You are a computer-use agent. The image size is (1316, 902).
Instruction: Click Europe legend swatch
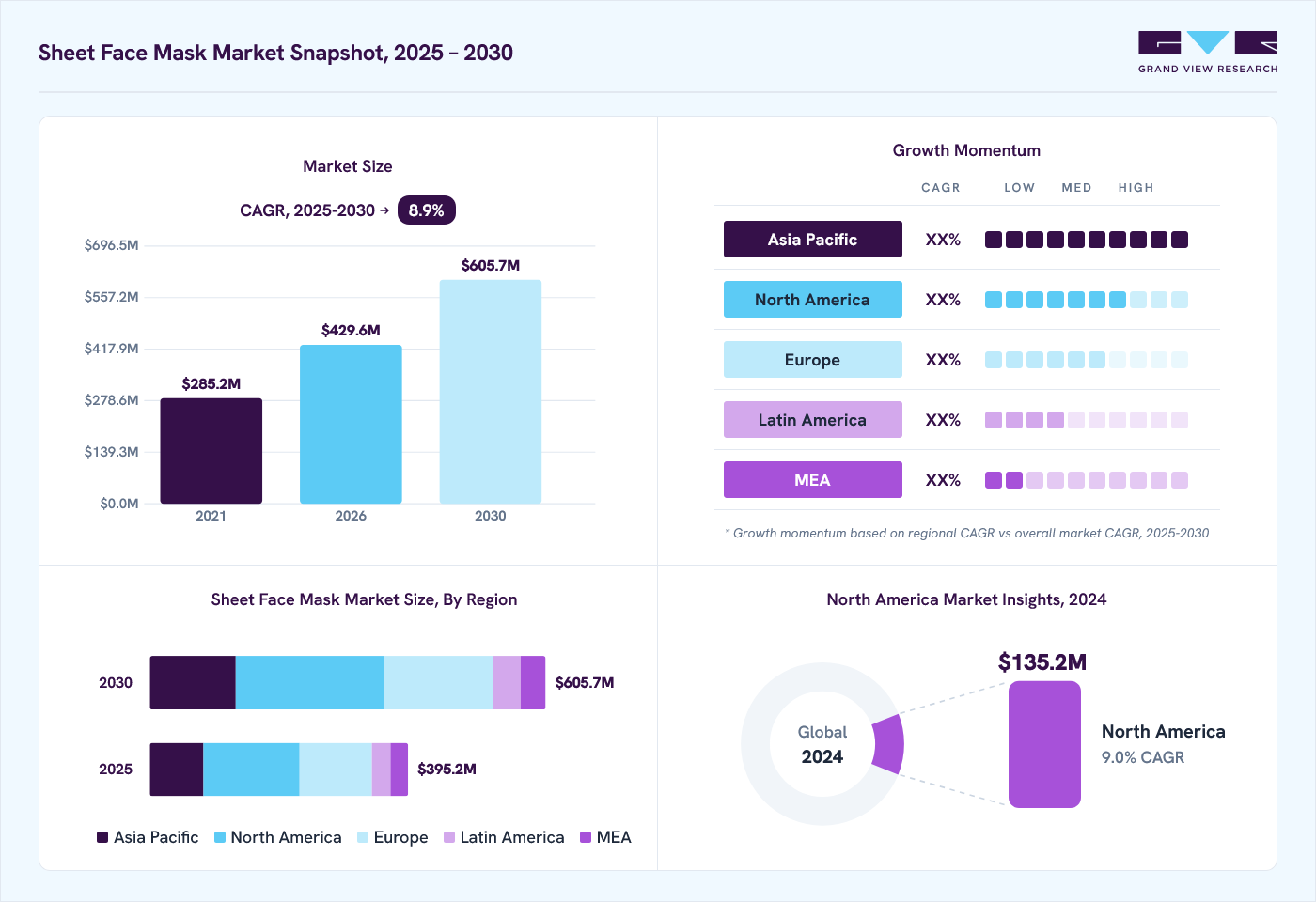click(x=363, y=837)
